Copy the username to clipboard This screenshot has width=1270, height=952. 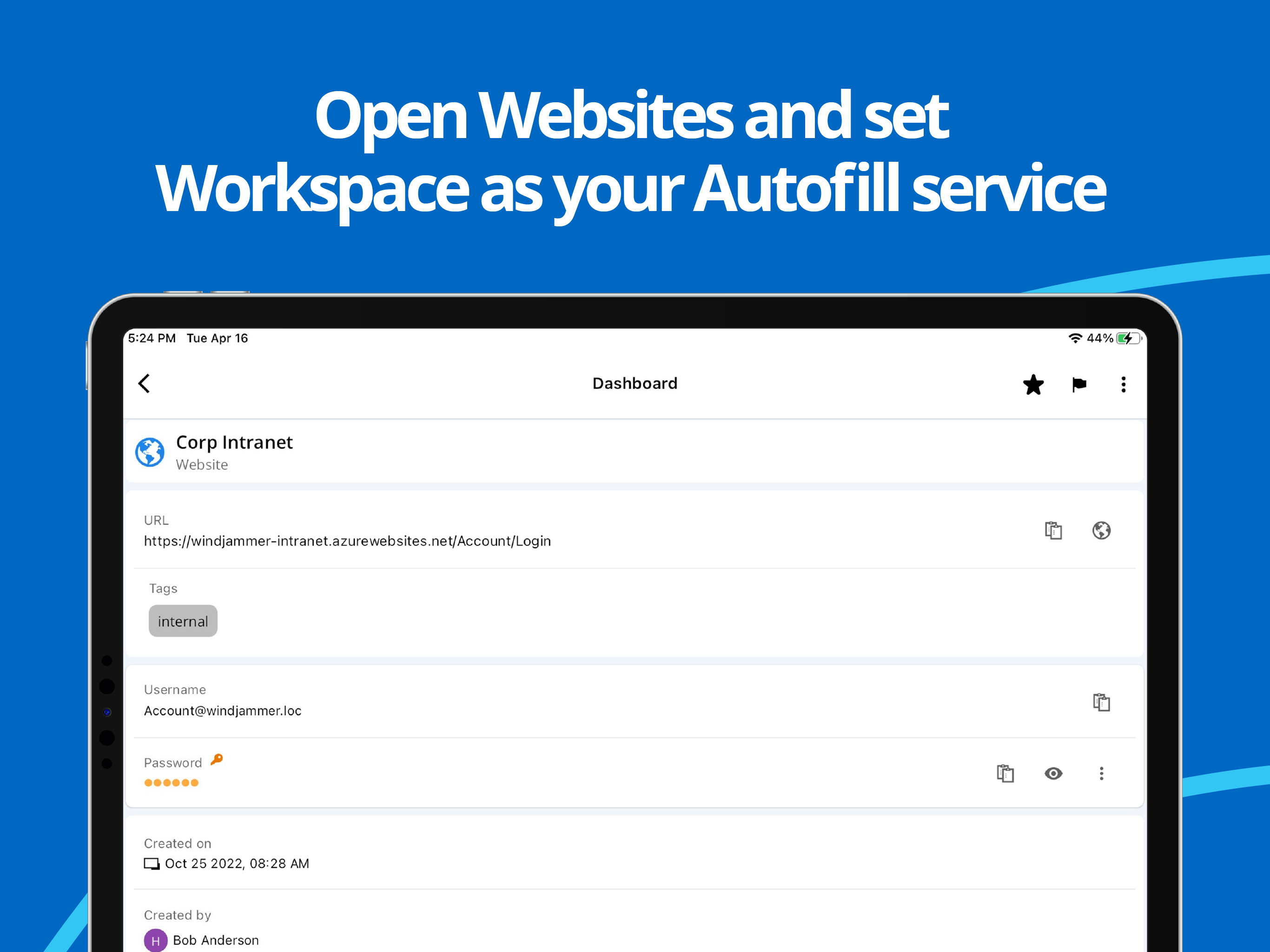coord(1101,702)
